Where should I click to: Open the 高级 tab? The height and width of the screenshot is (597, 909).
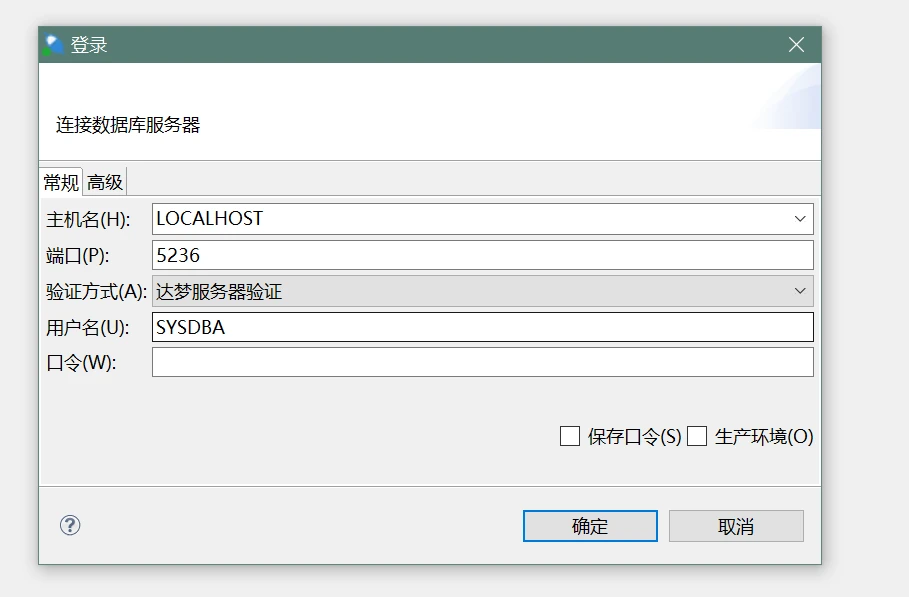(105, 182)
